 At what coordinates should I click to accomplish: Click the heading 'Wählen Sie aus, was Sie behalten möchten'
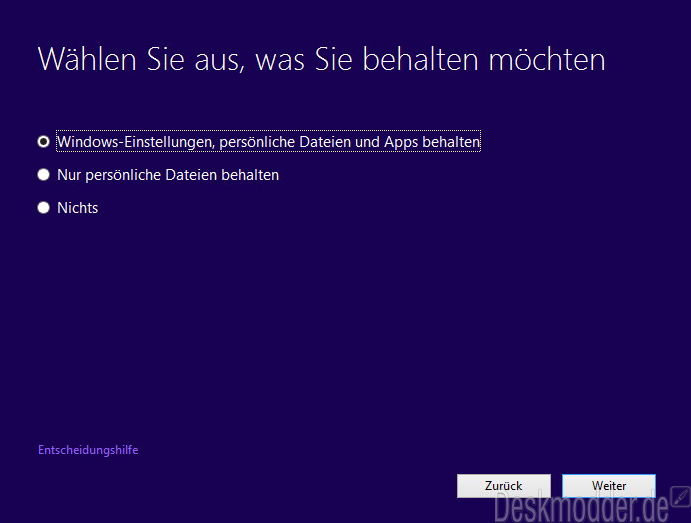coord(322,59)
